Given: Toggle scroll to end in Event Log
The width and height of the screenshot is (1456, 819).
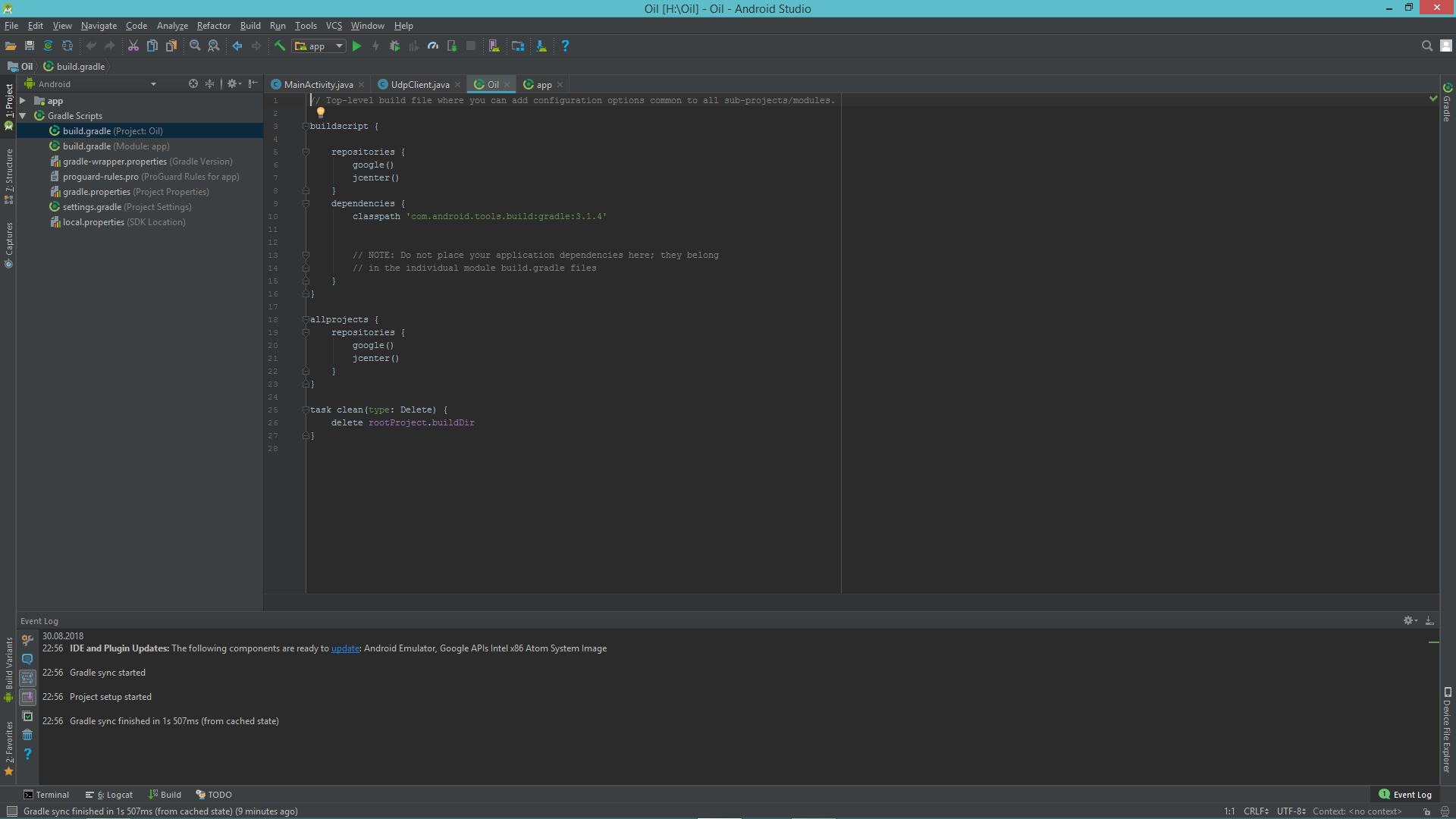Looking at the screenshot, I should pyautogui.click(x=27, y=697).
